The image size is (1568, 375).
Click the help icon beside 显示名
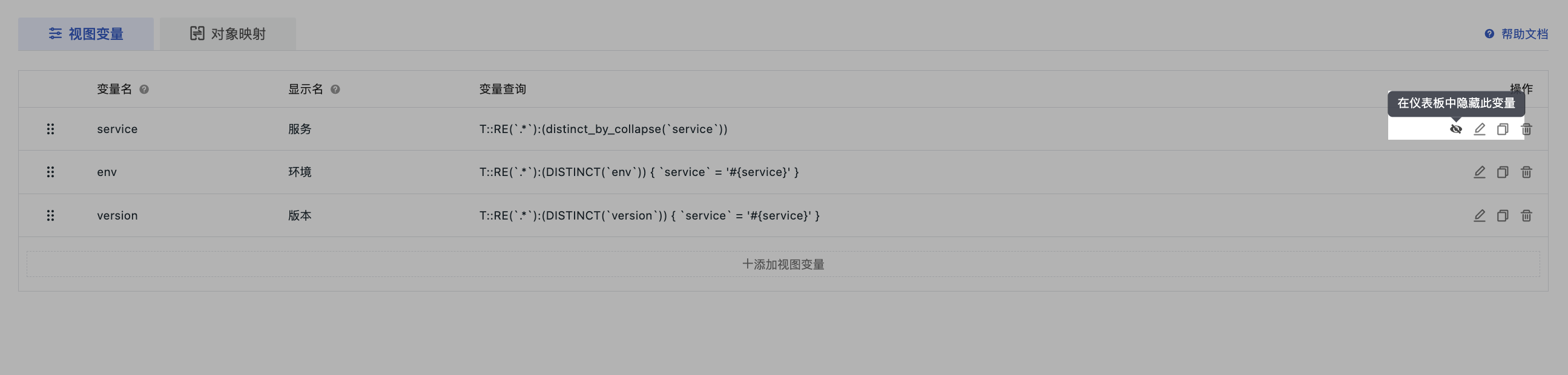point(335,90)
